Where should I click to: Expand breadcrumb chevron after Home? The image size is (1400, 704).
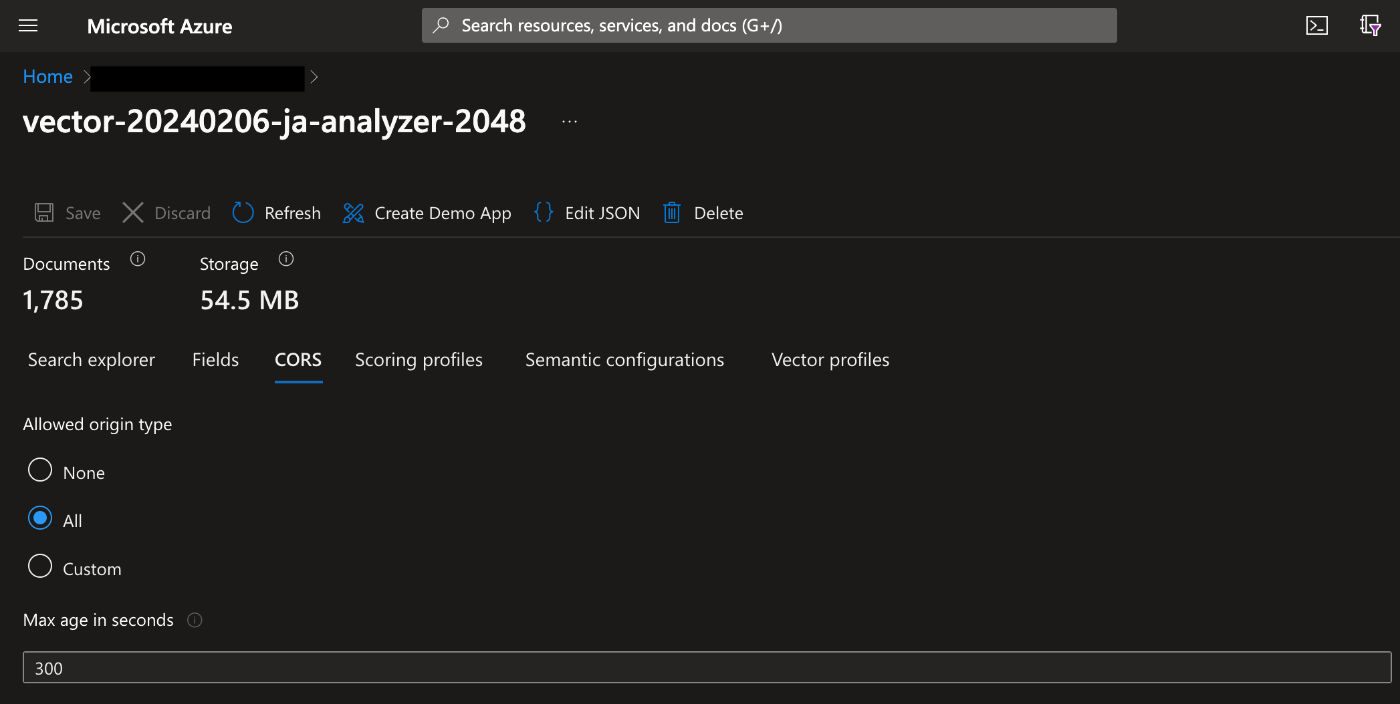click(x=87, y=76)
